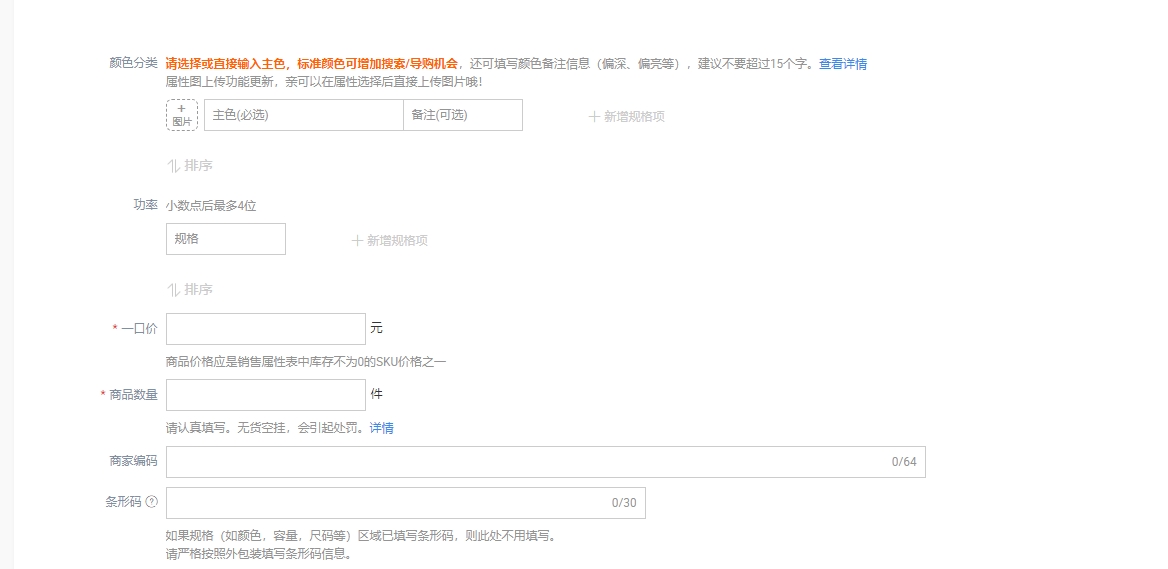Click 排序 sort under the 功率 section
The height and width of the screenshot is (569, 1168).
point(190,290)
